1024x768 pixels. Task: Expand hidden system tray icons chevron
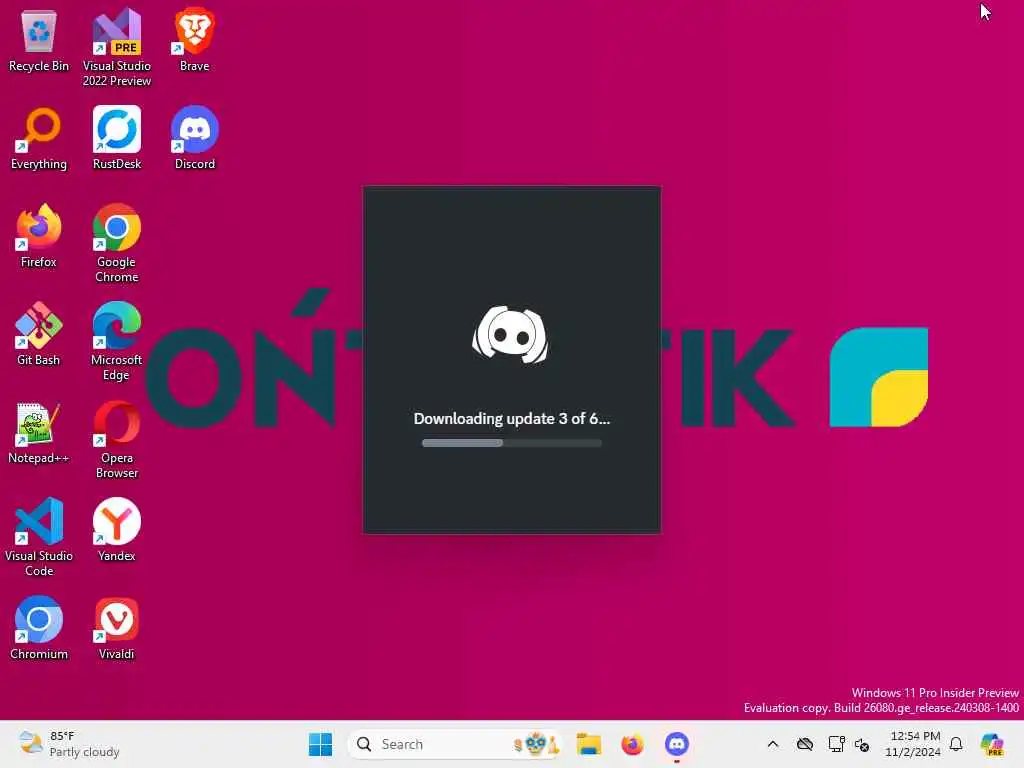click(x=773, y=744)
